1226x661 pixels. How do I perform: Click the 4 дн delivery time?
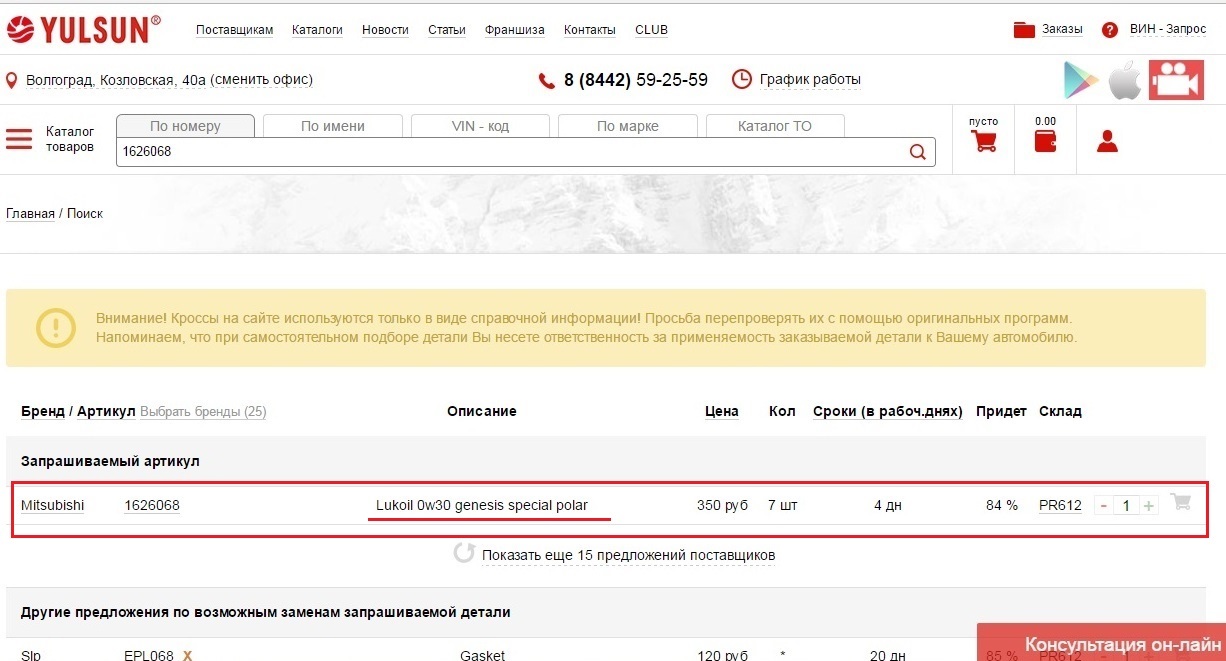(888, 506)
